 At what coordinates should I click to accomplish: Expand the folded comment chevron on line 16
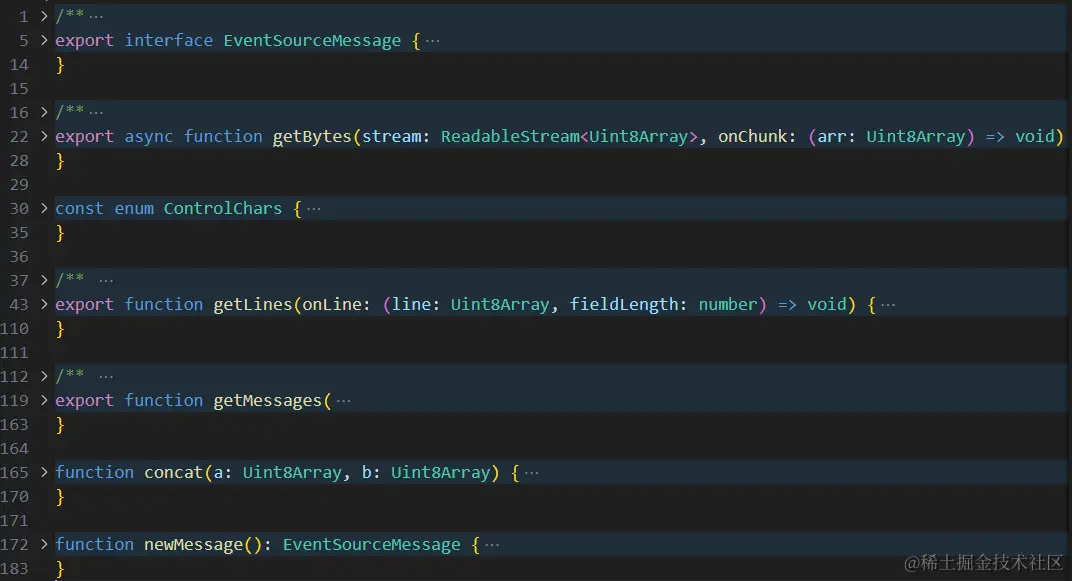coord(44,111)
